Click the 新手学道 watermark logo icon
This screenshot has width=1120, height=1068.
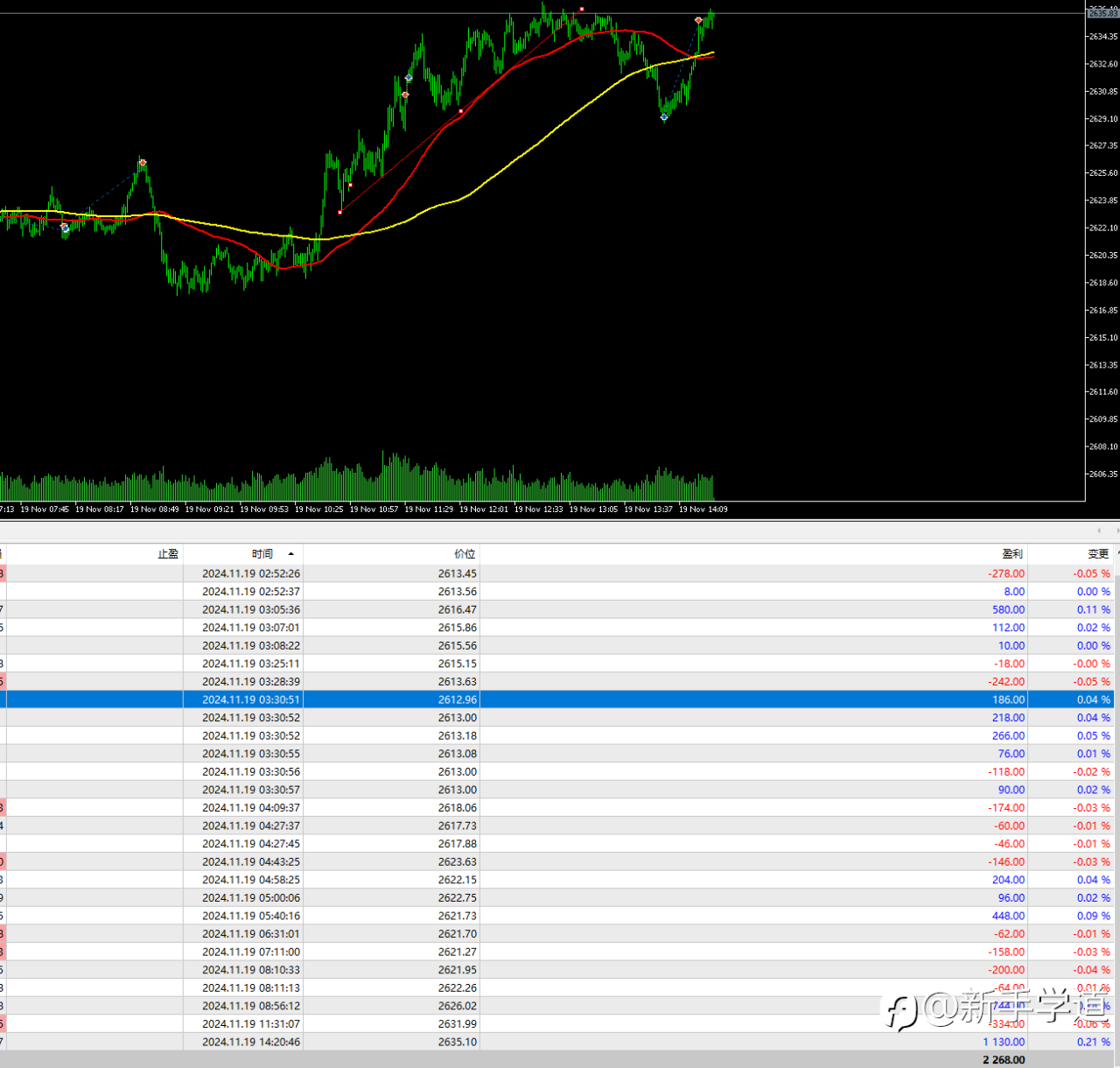click(900, 1011)
